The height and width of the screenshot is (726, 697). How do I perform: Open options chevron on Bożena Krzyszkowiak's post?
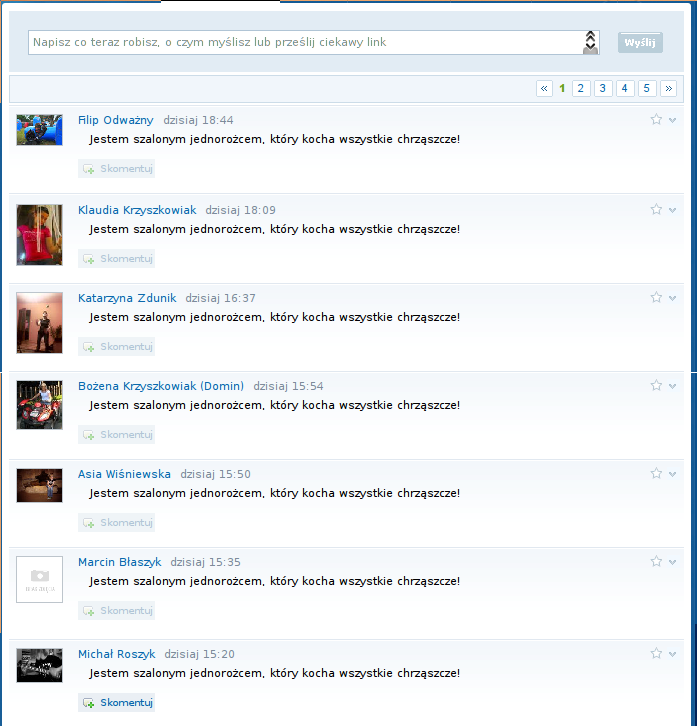click(672, 386)
